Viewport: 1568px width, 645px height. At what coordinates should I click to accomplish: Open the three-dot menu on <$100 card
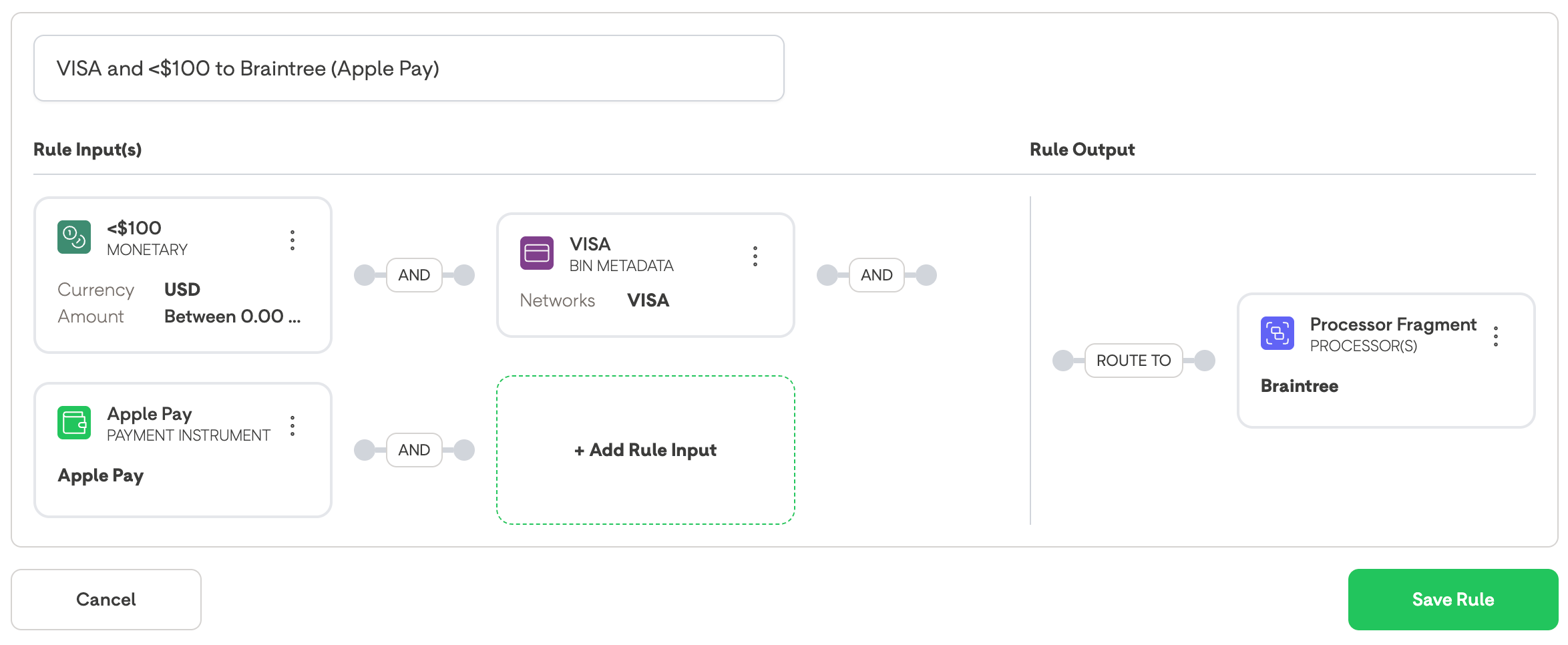292,240
